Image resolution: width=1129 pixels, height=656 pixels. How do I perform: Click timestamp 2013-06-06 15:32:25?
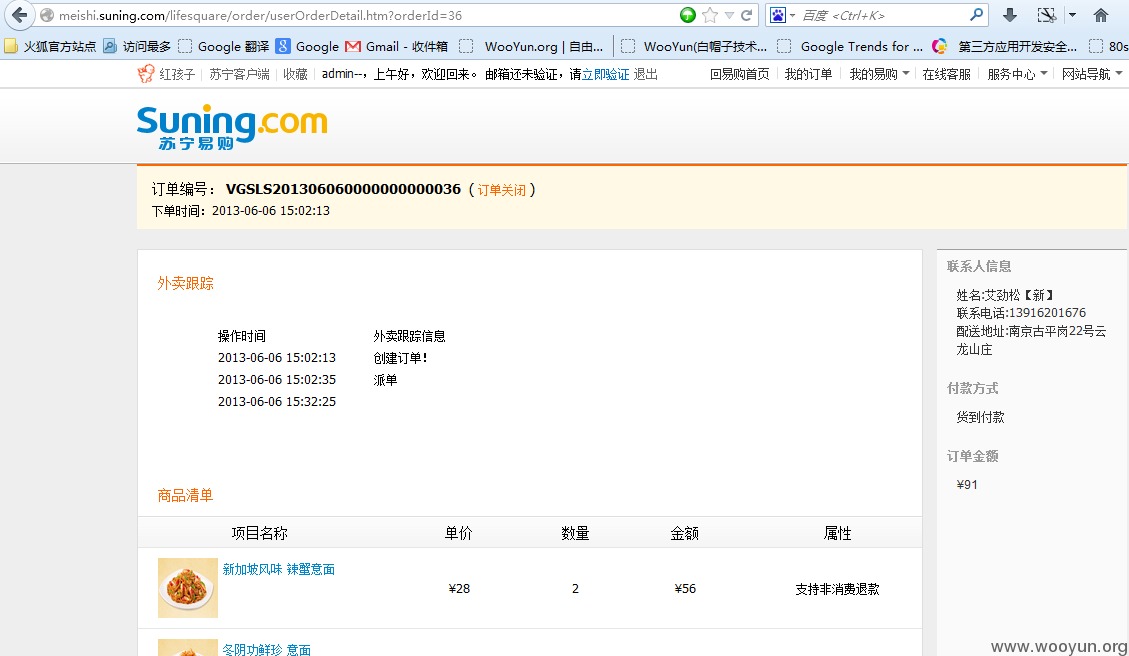(276, 401)
